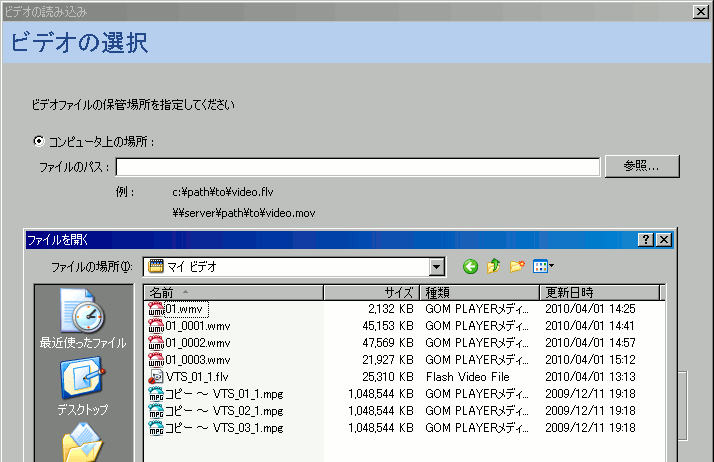Click into the ファイルのパス input field
The width and height of the screenshot is (714, 462).
[358, 167]
